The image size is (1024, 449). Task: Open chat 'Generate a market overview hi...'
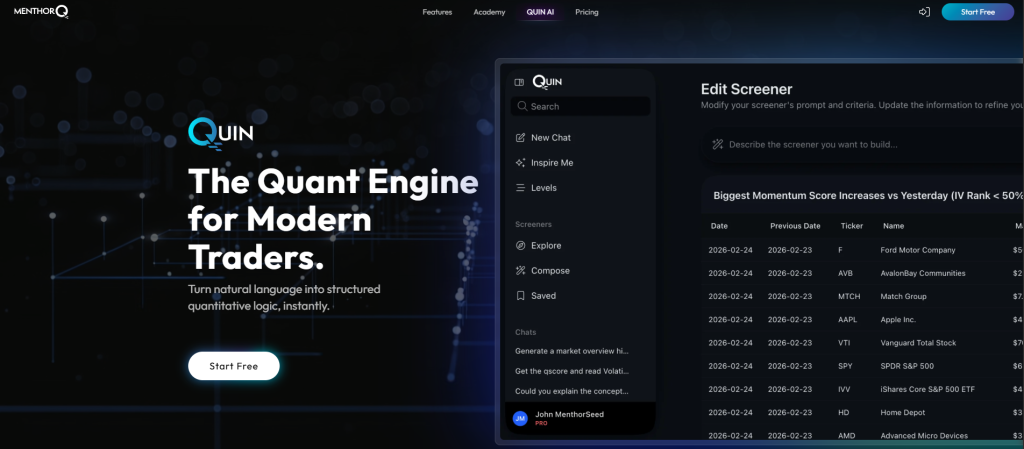[572, 350]
